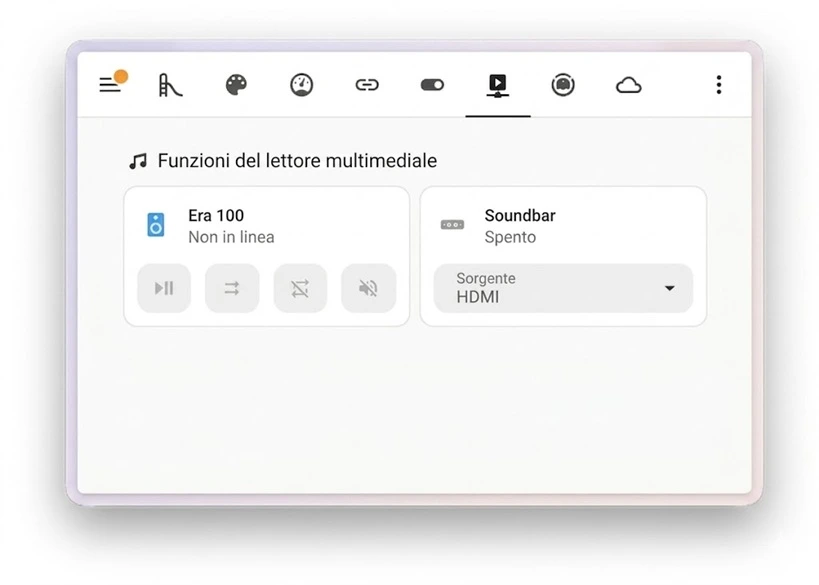Click the music note heading icon

pos(138,161)
